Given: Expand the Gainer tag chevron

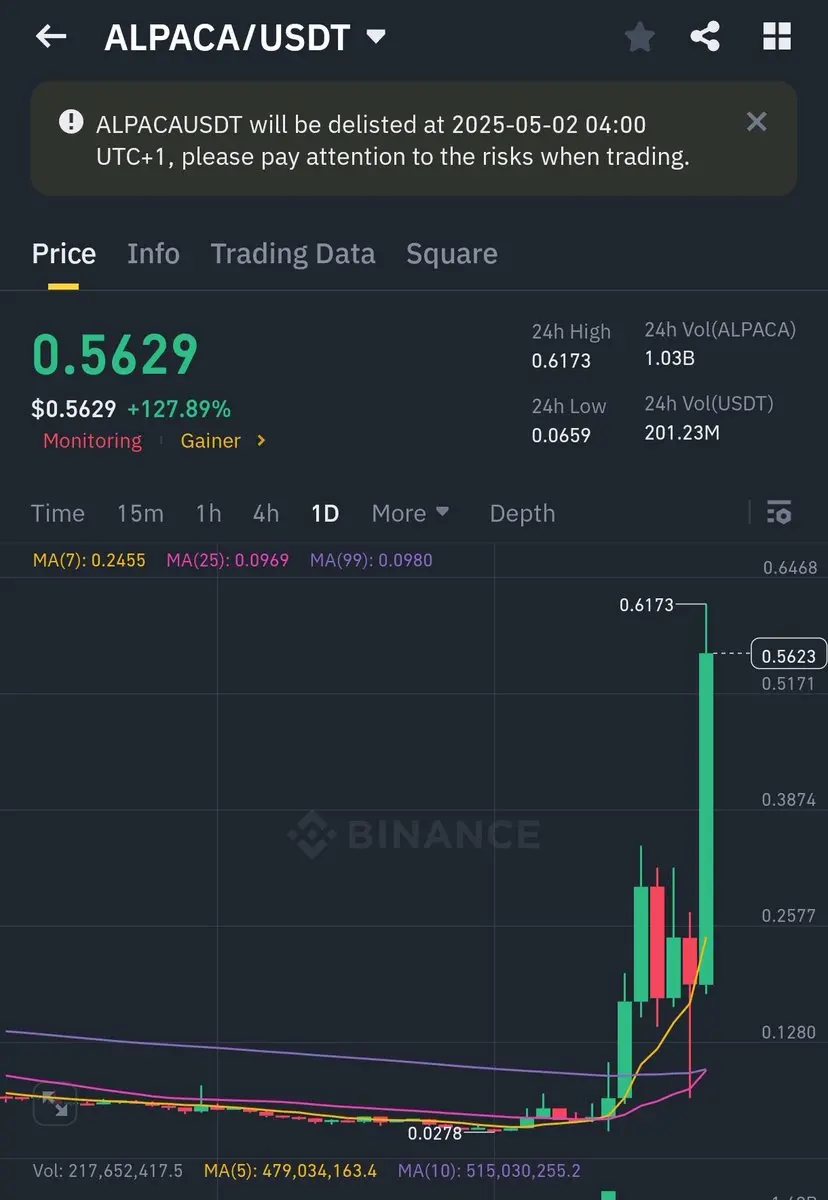Looking at the screenshot, I should 261,440.
